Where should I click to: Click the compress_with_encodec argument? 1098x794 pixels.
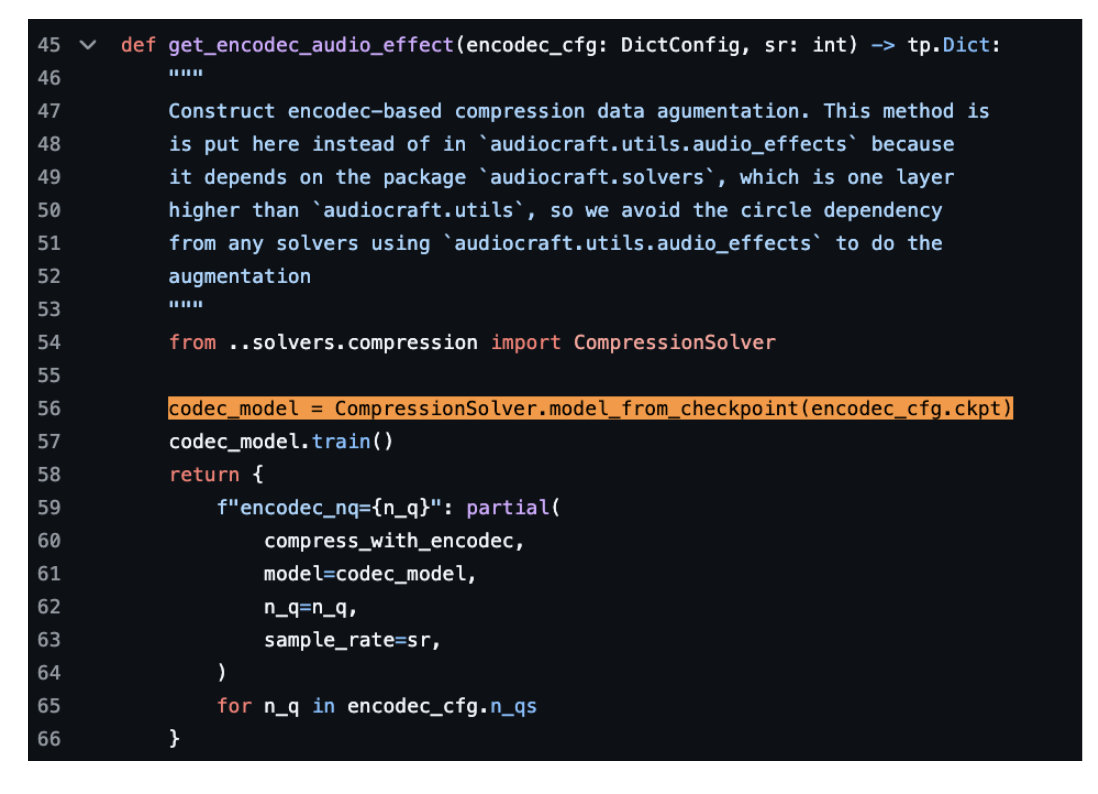tap(394, 541)
